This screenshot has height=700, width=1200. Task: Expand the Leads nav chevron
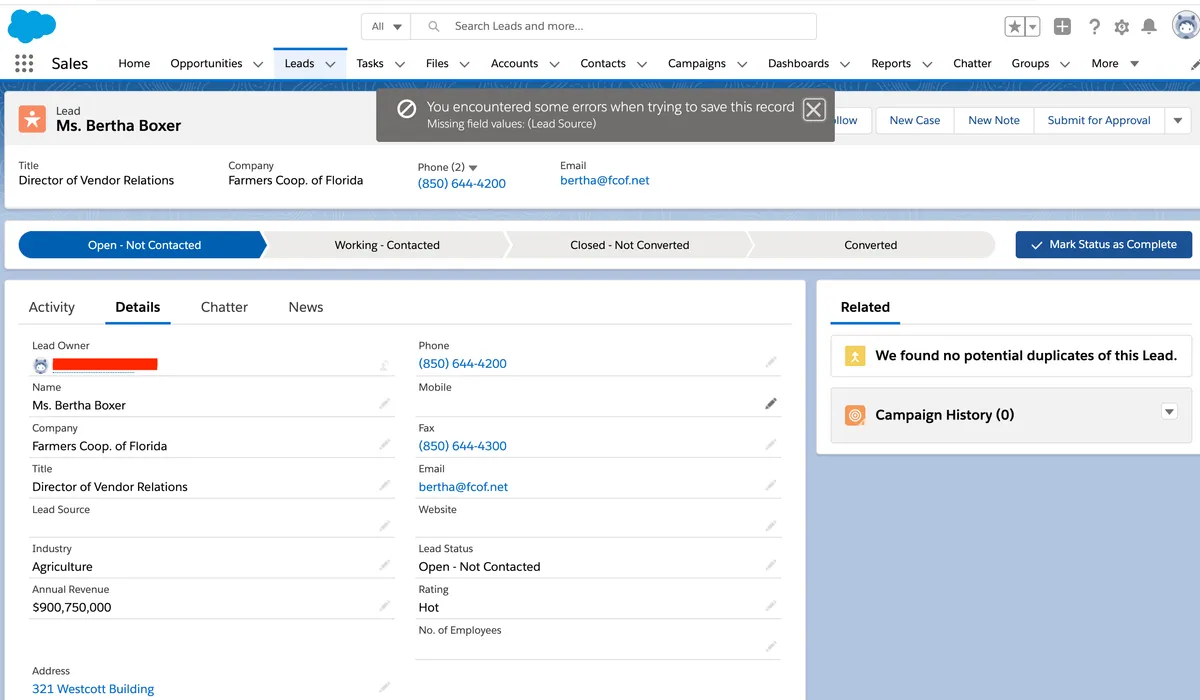[330, 64]
